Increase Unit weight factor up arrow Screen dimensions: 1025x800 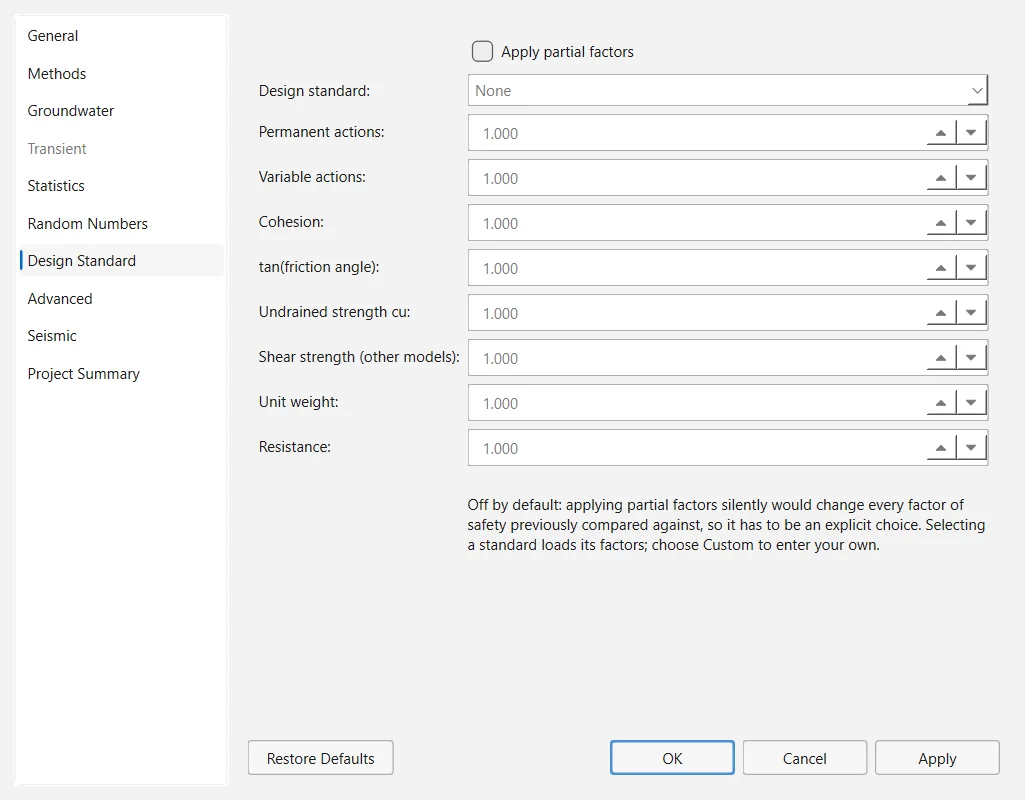click(x=941, y=403)
